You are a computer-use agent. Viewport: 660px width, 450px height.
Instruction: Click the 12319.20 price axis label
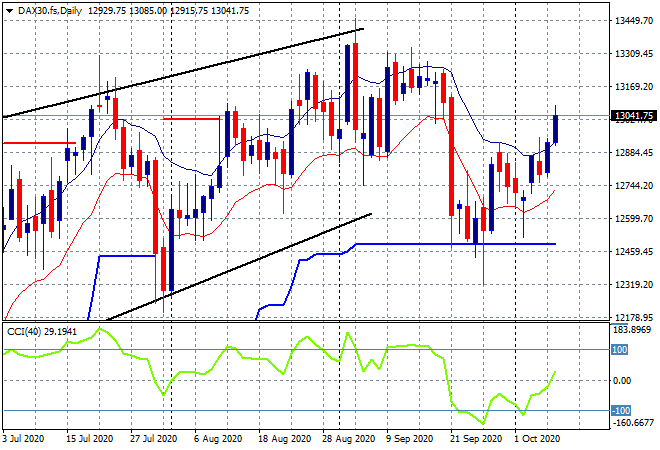[633, 285]
